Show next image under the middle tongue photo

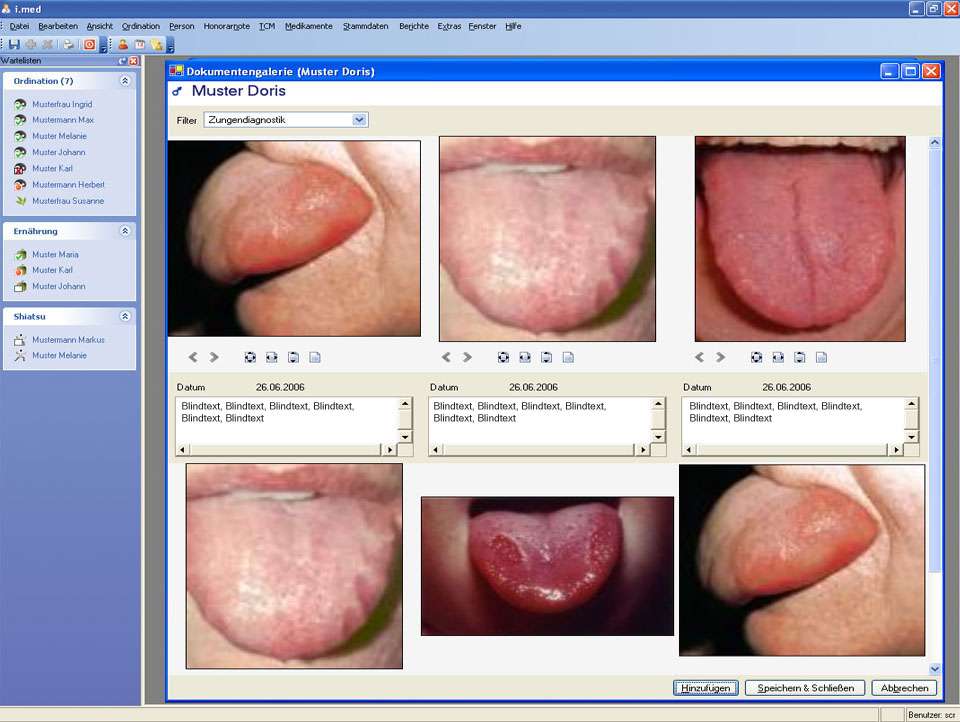pyautogui.click(x=467, y=357)
